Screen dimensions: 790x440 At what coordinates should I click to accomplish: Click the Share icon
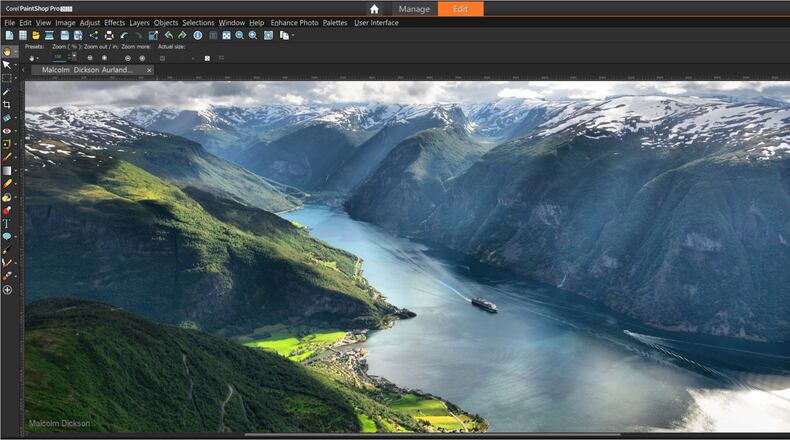click(x=94, y=35)
